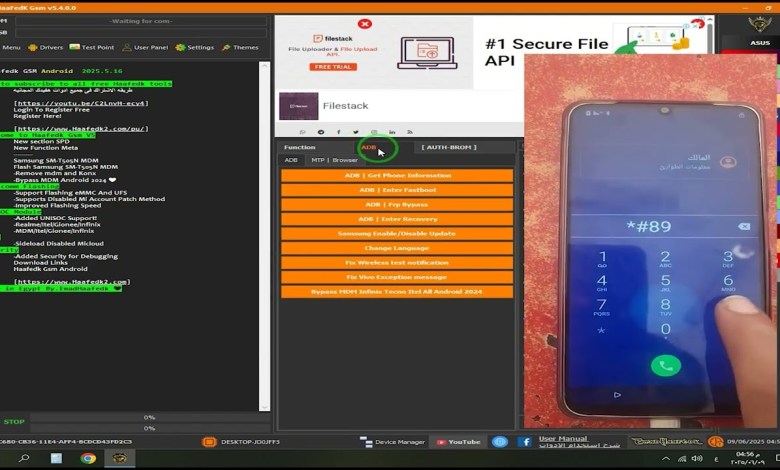The width and height of the screenshot is (780, 470).
Task: Click the Change Language button
Action: [x=397, y=248]
